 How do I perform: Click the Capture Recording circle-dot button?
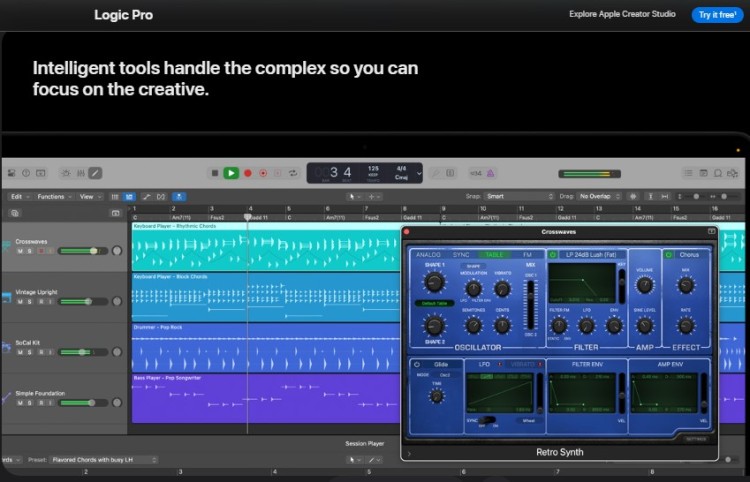(263, 173)
